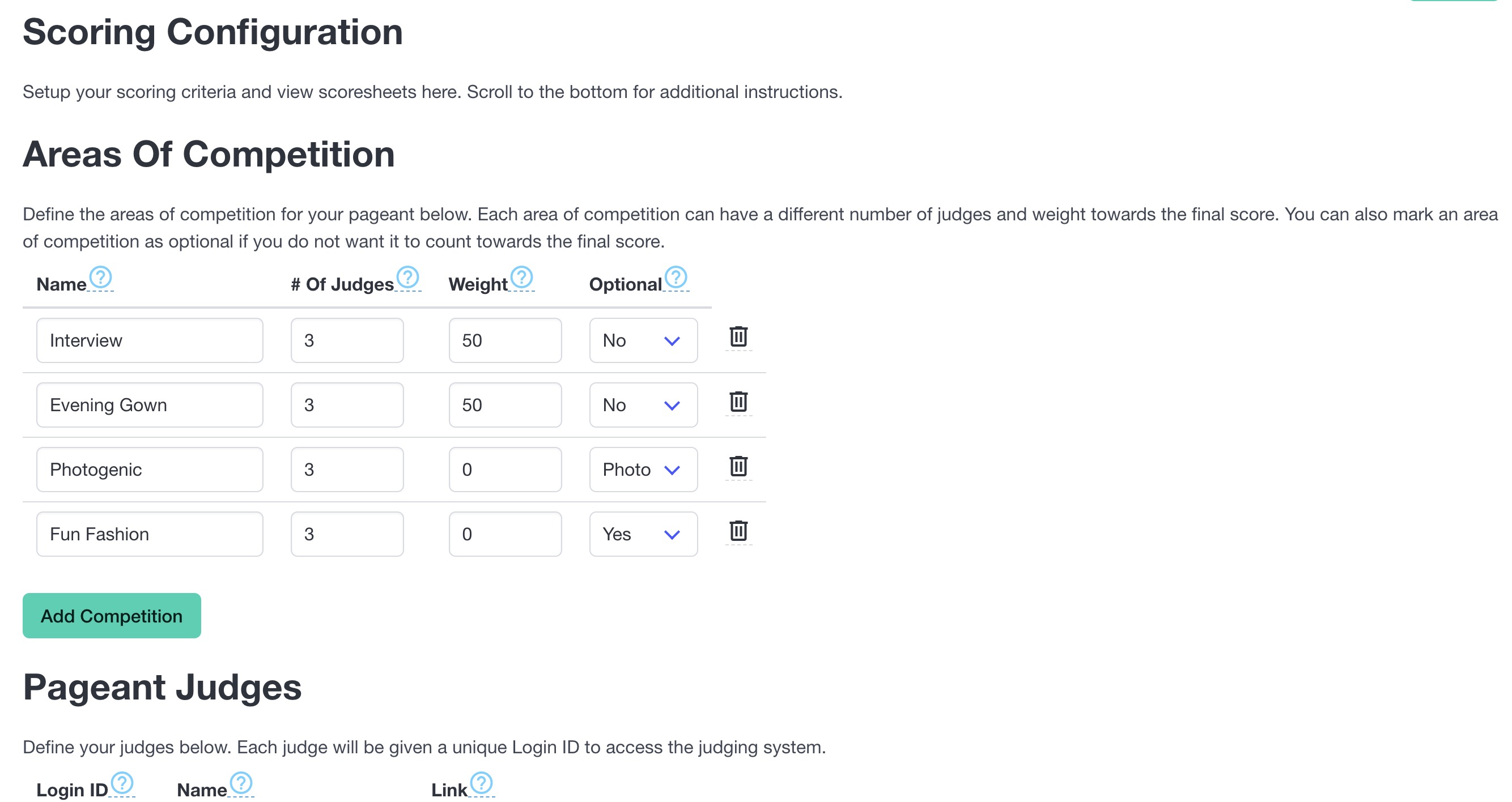This screenshot has width=1512, height=802.
Task: Open Optional dropdown for Interview
Action: pos(643,340)
